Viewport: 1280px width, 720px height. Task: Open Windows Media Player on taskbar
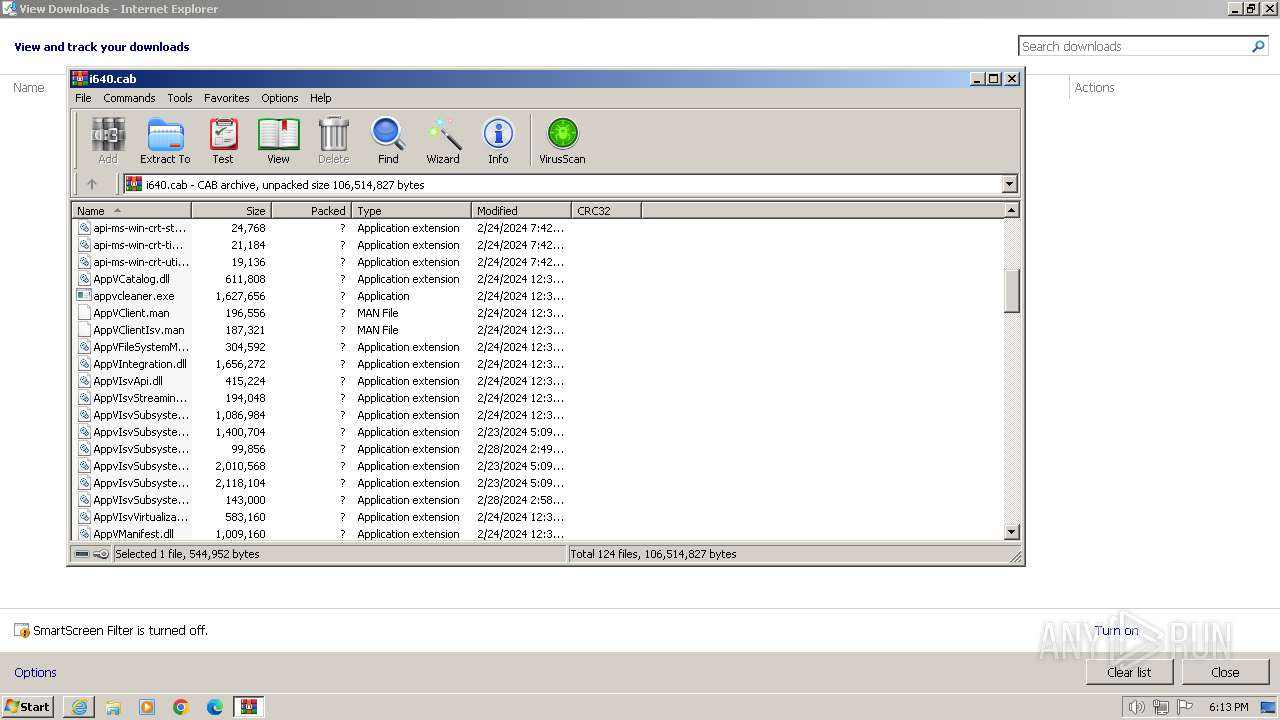click(x=147, y=707)
